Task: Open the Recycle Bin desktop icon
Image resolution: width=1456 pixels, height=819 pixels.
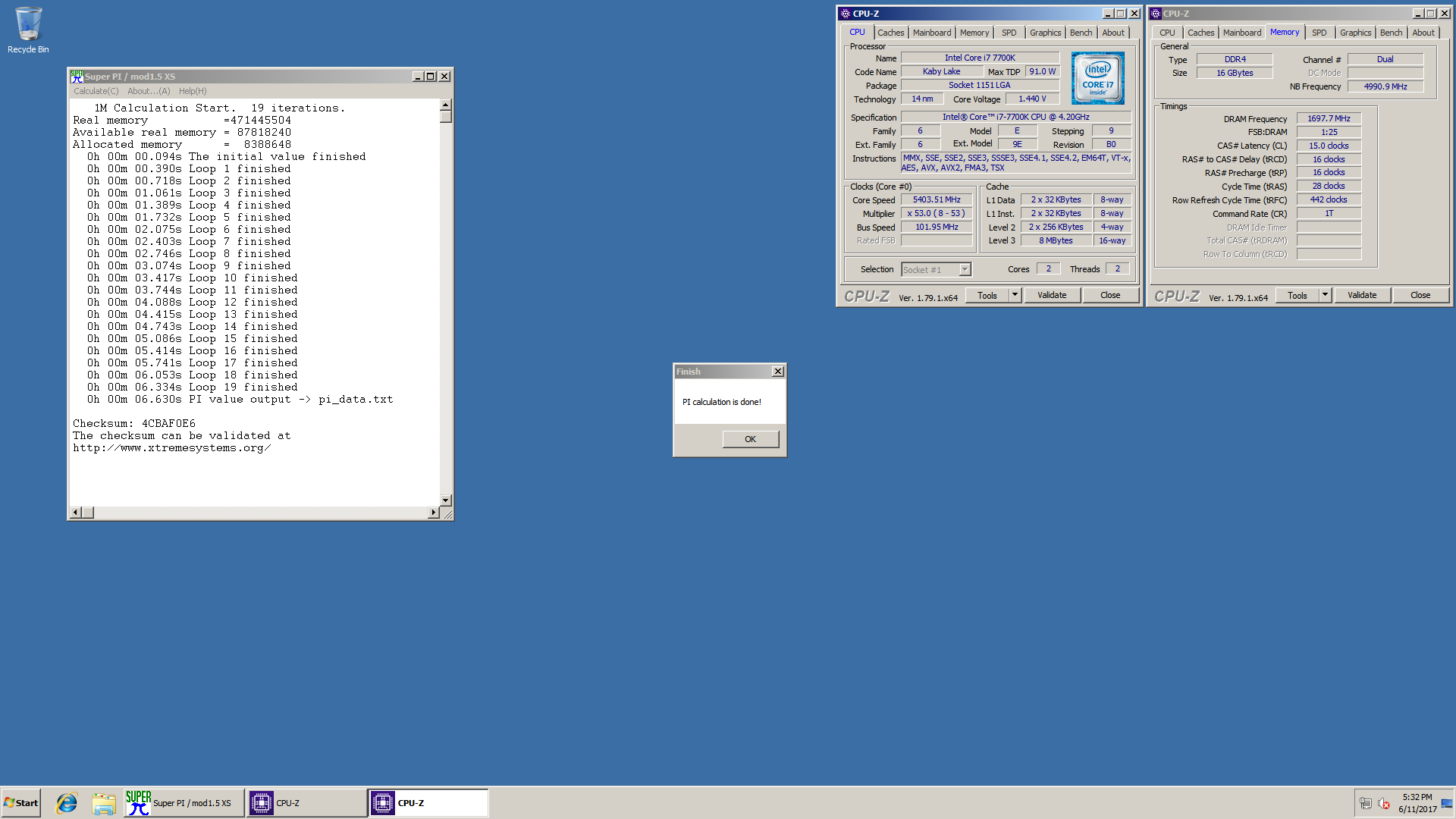Action: [x=28, y=30]
